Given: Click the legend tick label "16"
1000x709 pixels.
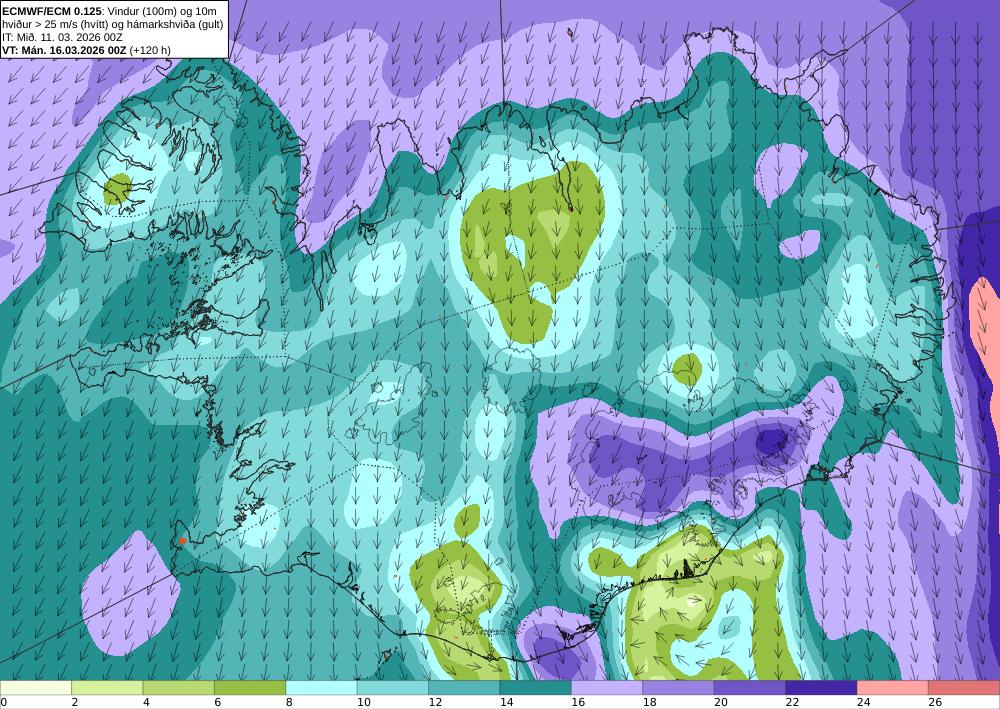Looking at the screenshot, I should [x=578, y=702].
